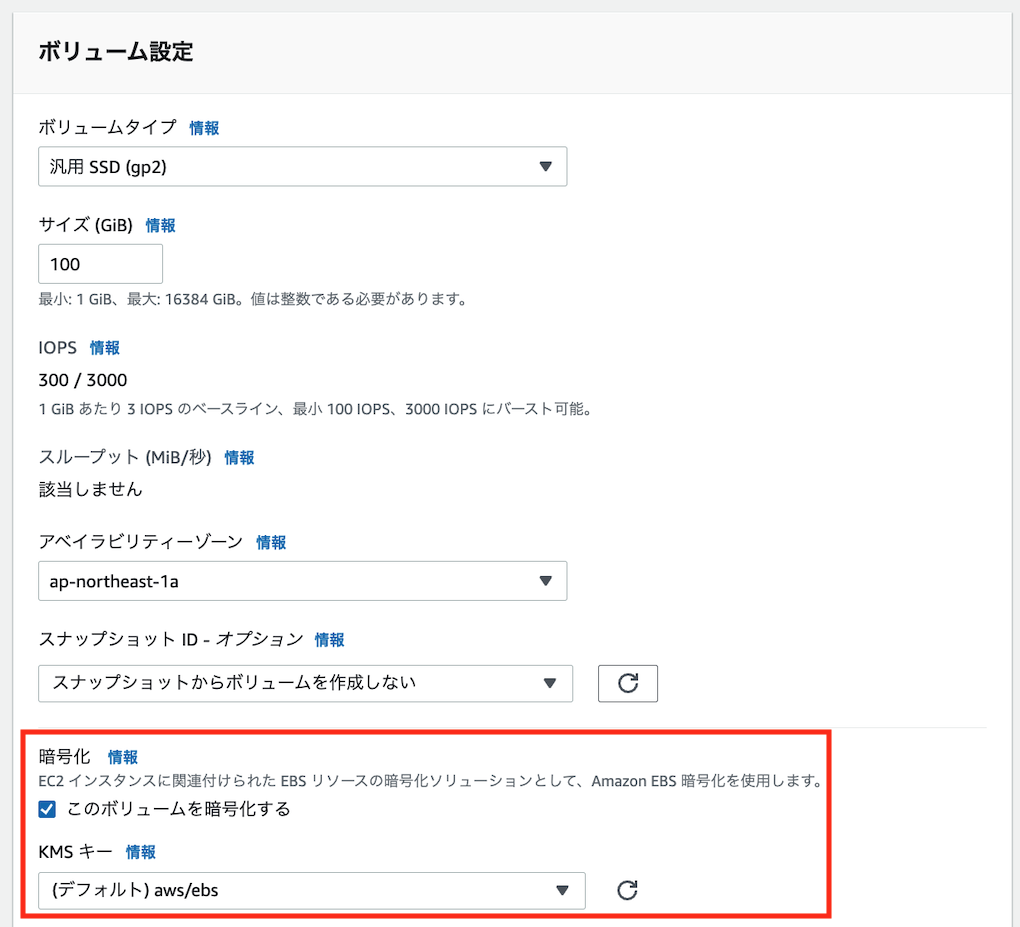1020x927 pixels.
Task: Open 情報 link next to サイズ (GiB)
Action: pyautogui.click(x=161, y=226)
